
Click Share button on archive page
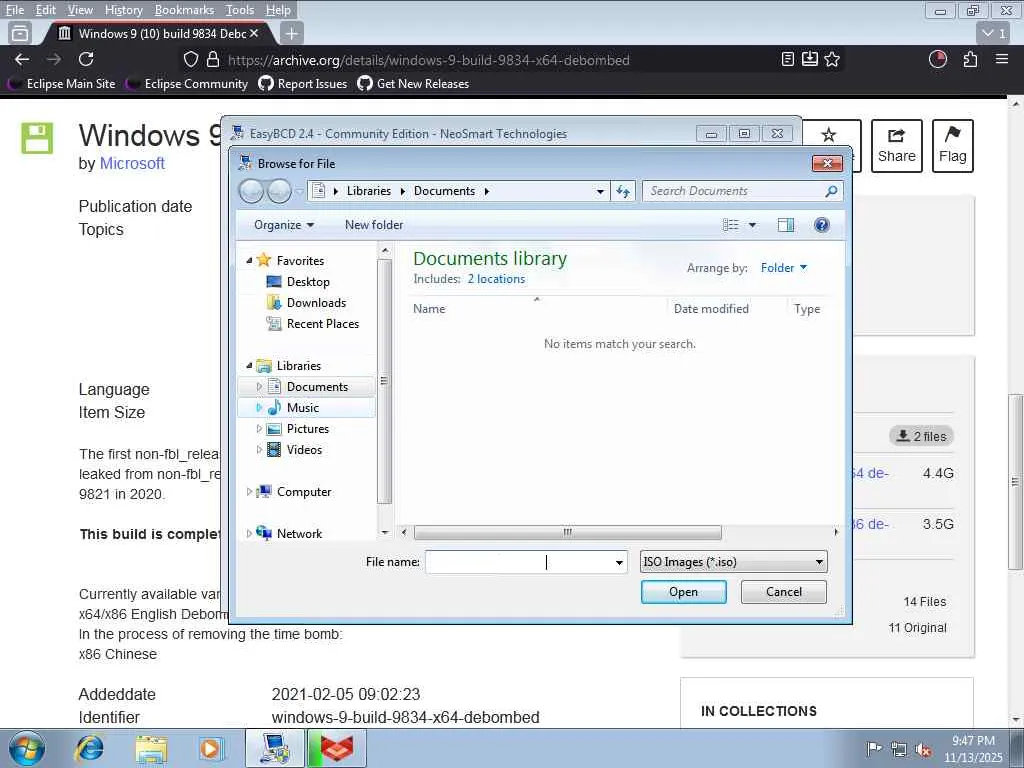[x=896, y=146]
